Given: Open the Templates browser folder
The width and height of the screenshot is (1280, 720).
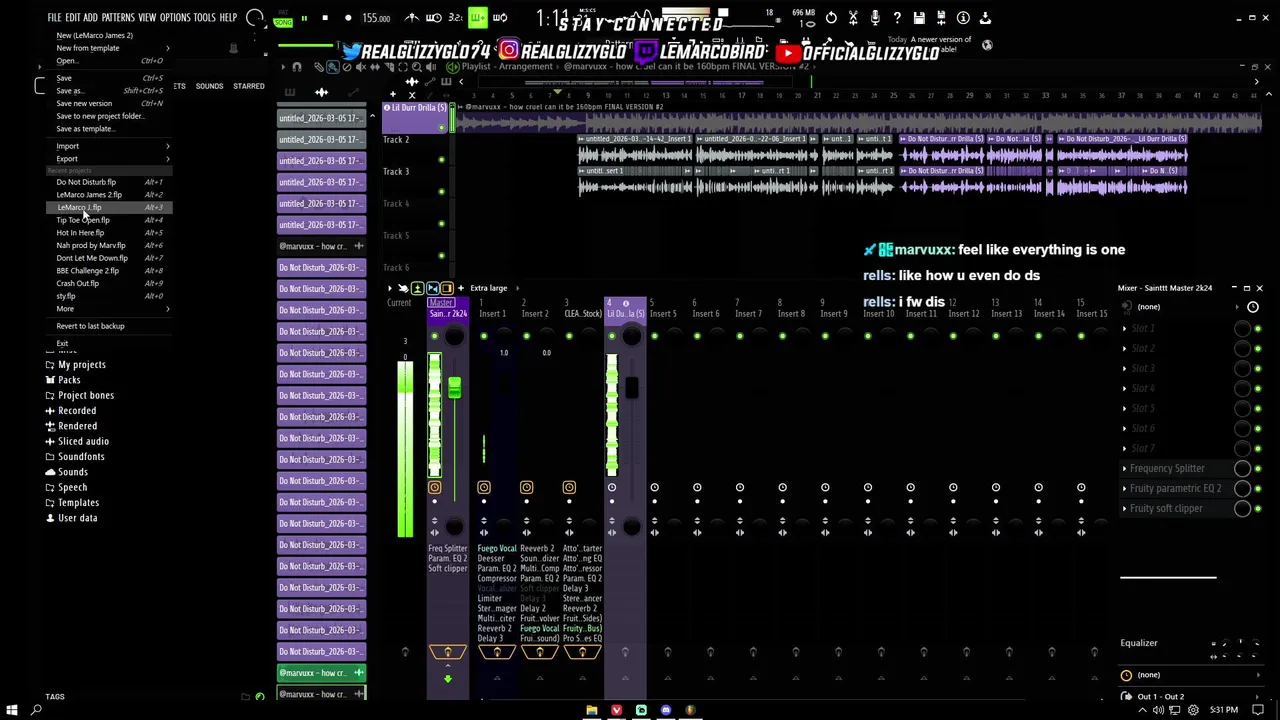Looking at the screenshot, I should 78,503.
